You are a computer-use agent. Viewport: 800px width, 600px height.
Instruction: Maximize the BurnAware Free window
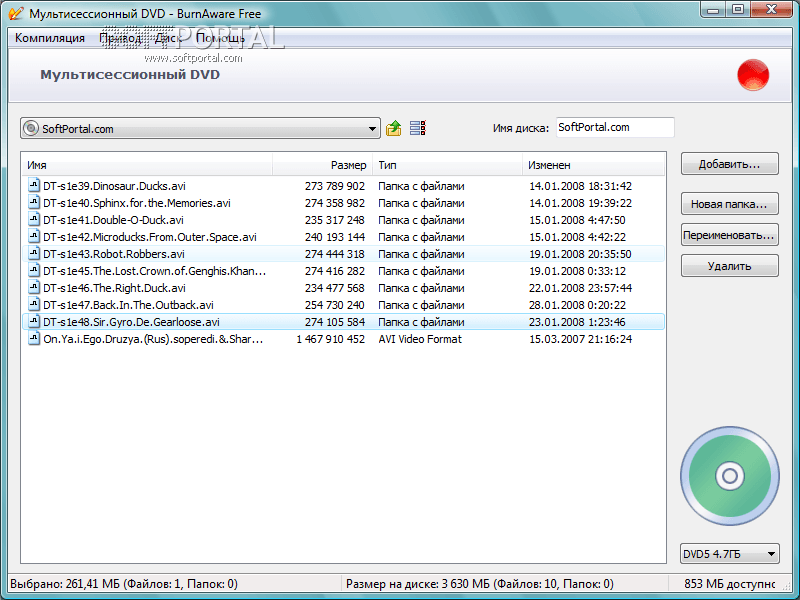coord(738,10)
